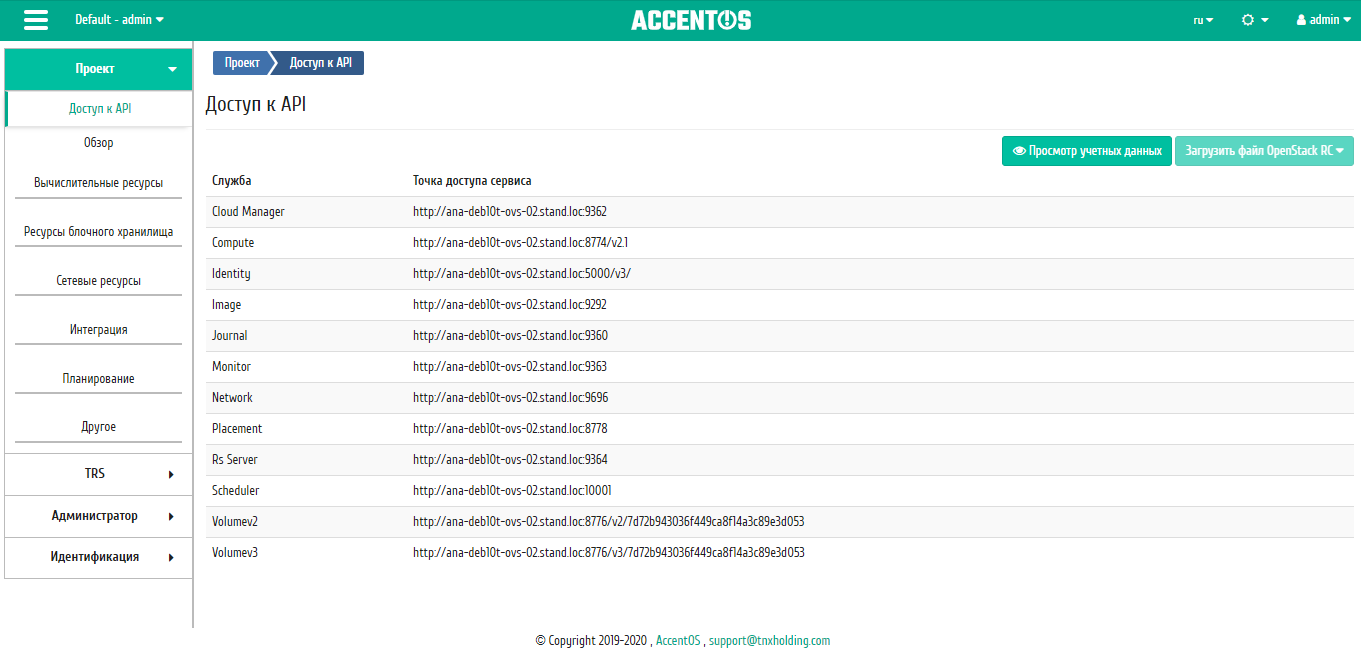Image resolution: width=1361 pixels, height=652 pixels.
Task: Open Вычислительные ресурсы sidebar group
Action: click(98, 183)
